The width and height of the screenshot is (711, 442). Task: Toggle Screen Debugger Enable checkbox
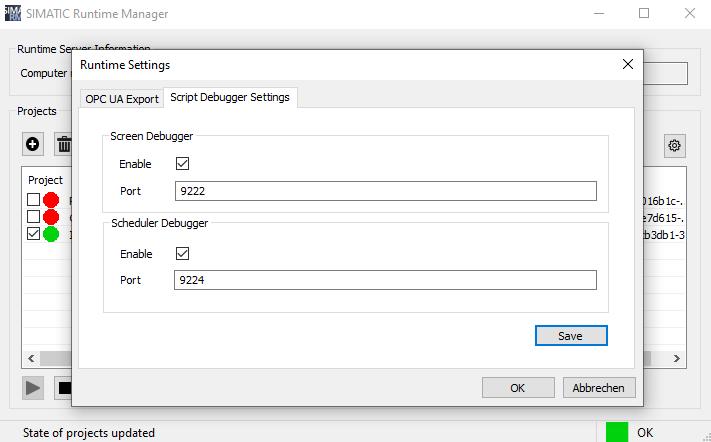pos(182,164)
